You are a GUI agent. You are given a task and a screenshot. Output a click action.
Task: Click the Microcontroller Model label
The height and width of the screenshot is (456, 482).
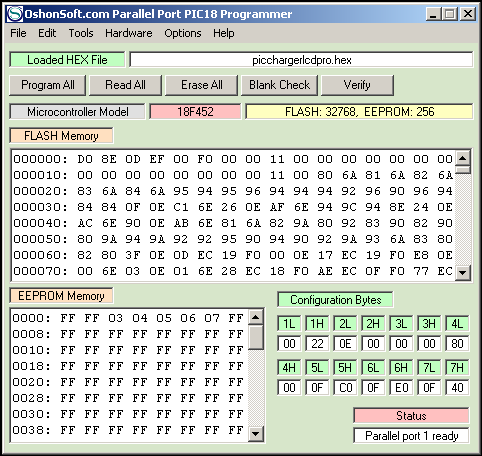pyautogui.click(x=77, y=112)
